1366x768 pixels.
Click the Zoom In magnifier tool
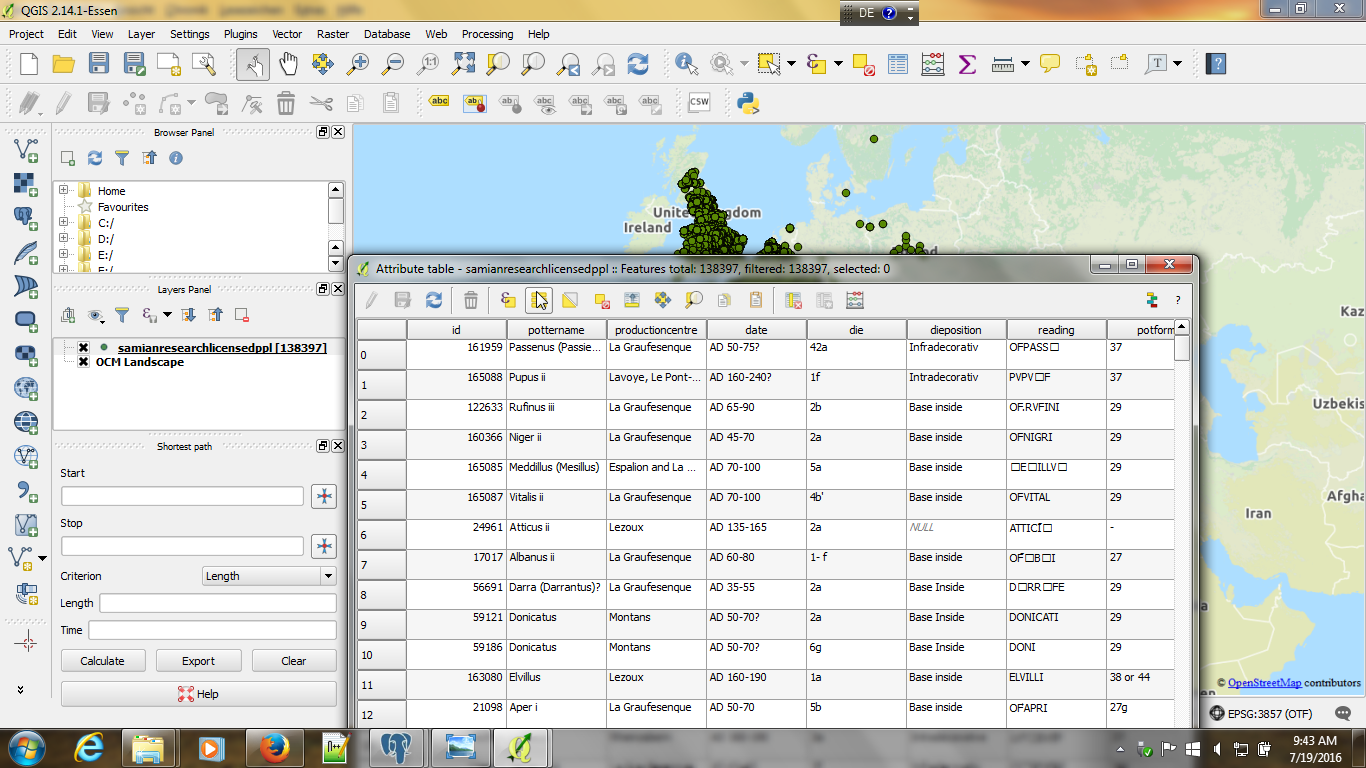[358, 64]
